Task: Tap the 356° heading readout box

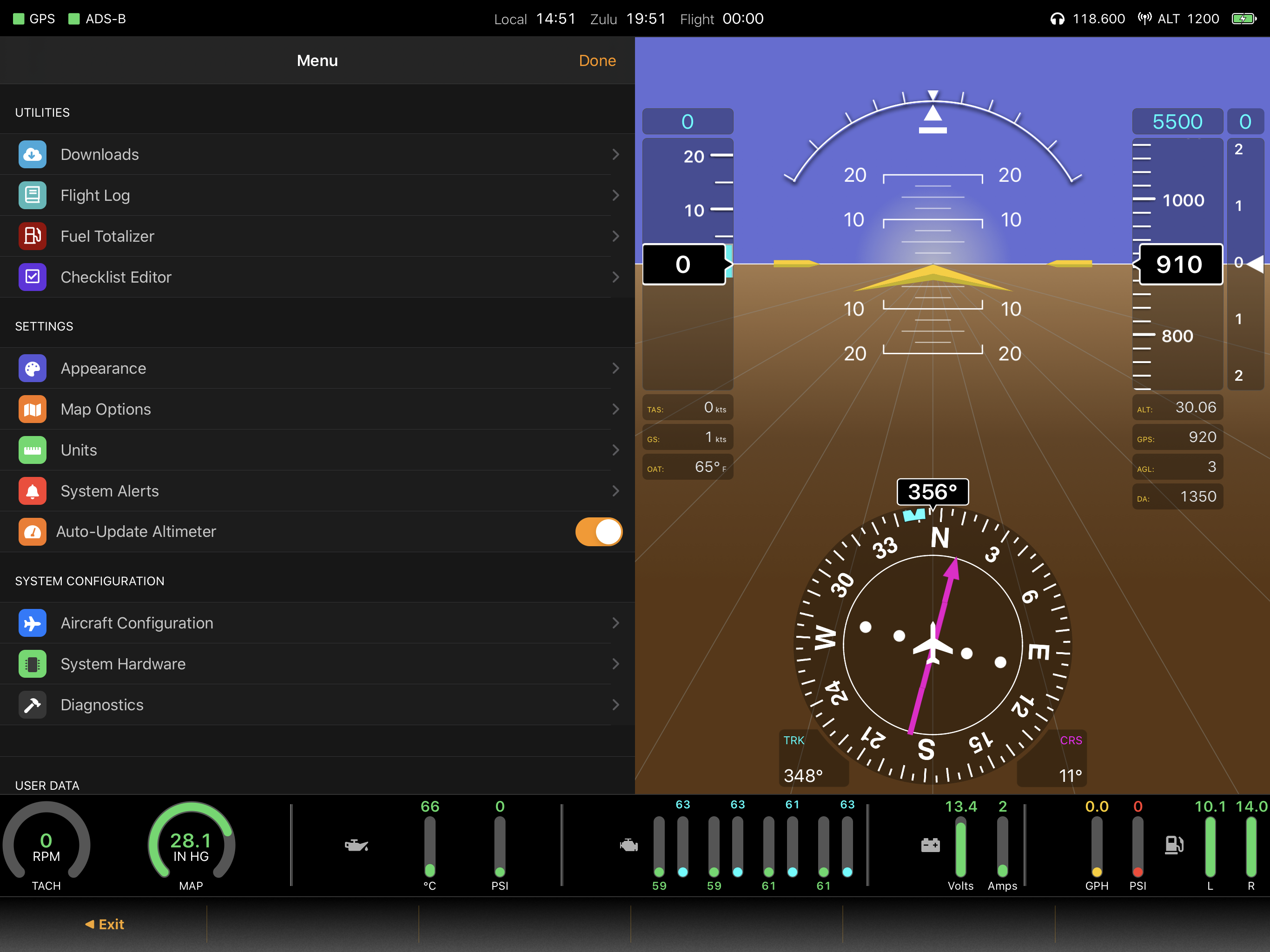Action: (933, 492)
